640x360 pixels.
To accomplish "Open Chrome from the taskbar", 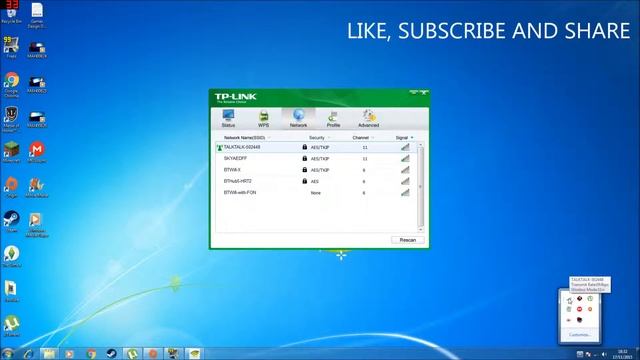I will (x=91, y=353).
